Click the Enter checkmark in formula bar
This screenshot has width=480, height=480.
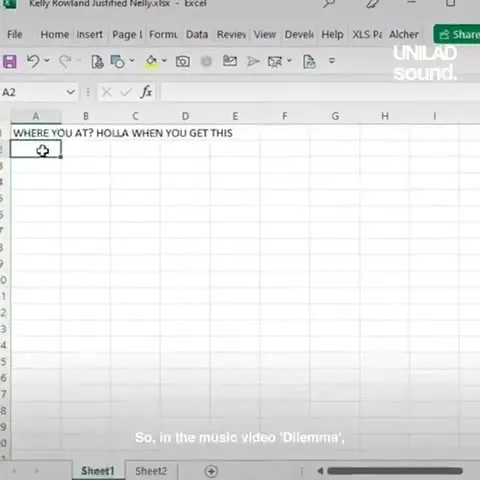pyautogui.click(x=126, y=92)
